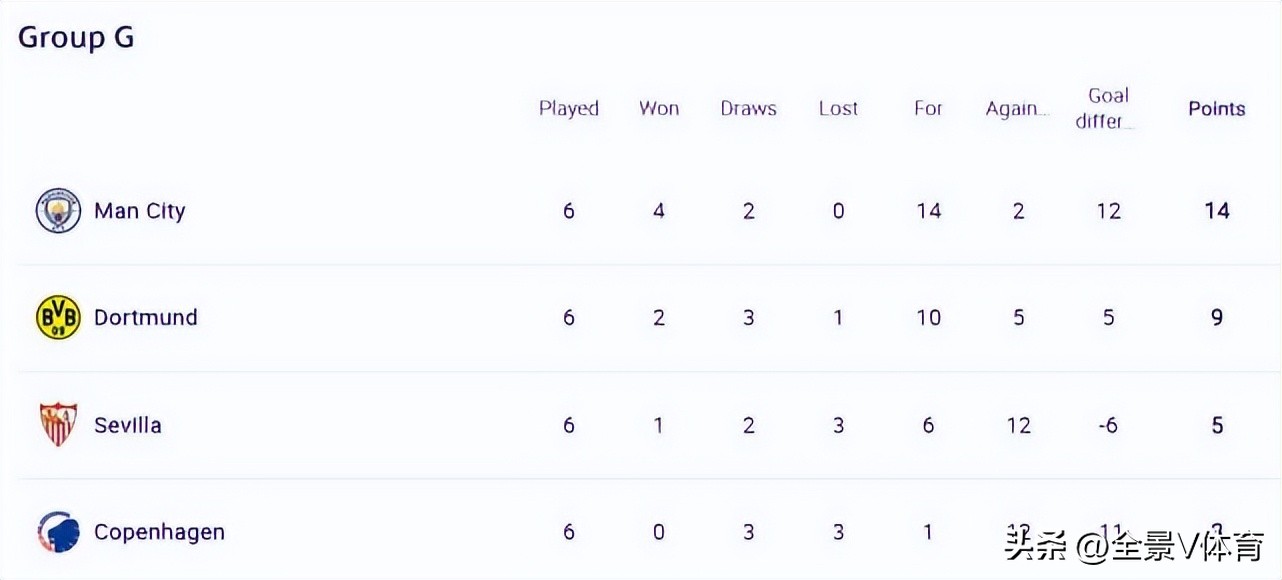Image resolution: width=1282 pixels, height=580 pixels.
Task: Click the Dortmund BVB logo
Action: point(58,318)
